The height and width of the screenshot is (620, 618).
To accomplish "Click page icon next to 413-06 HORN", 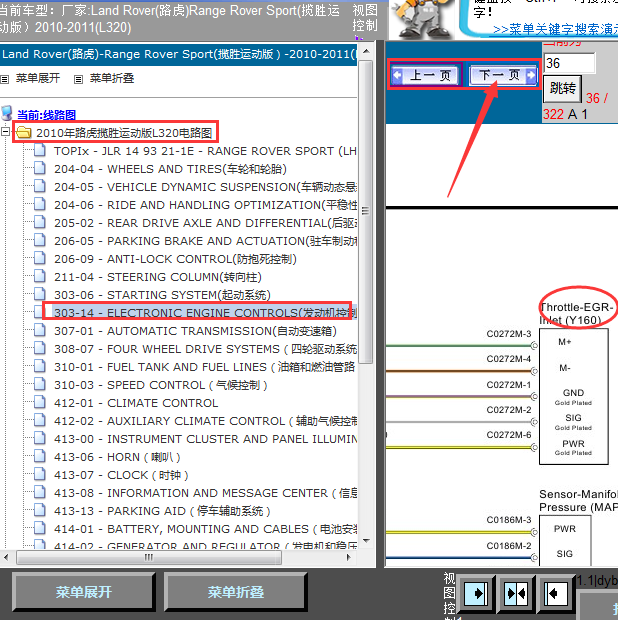I will [x=41, y=457].
